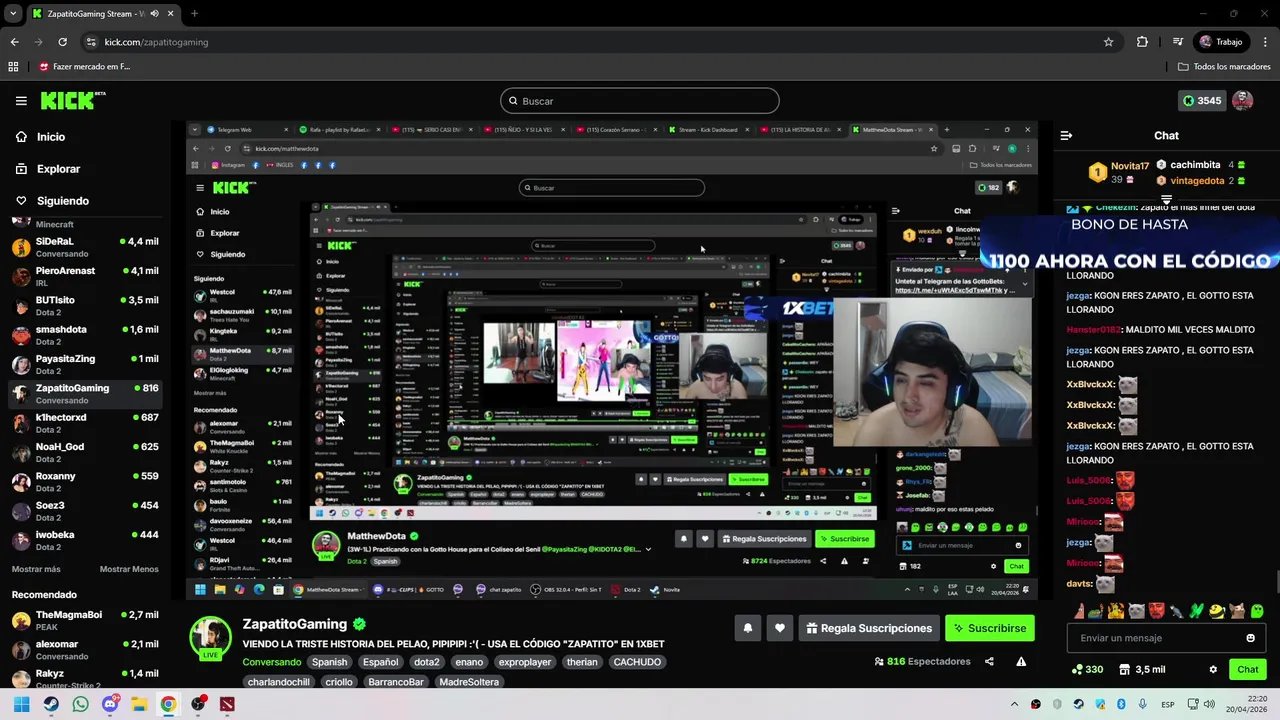Mute the ZapatitoGaming Stream tab audio
1280x720 pixels.
pyautogui.click(x=154, y=14)
